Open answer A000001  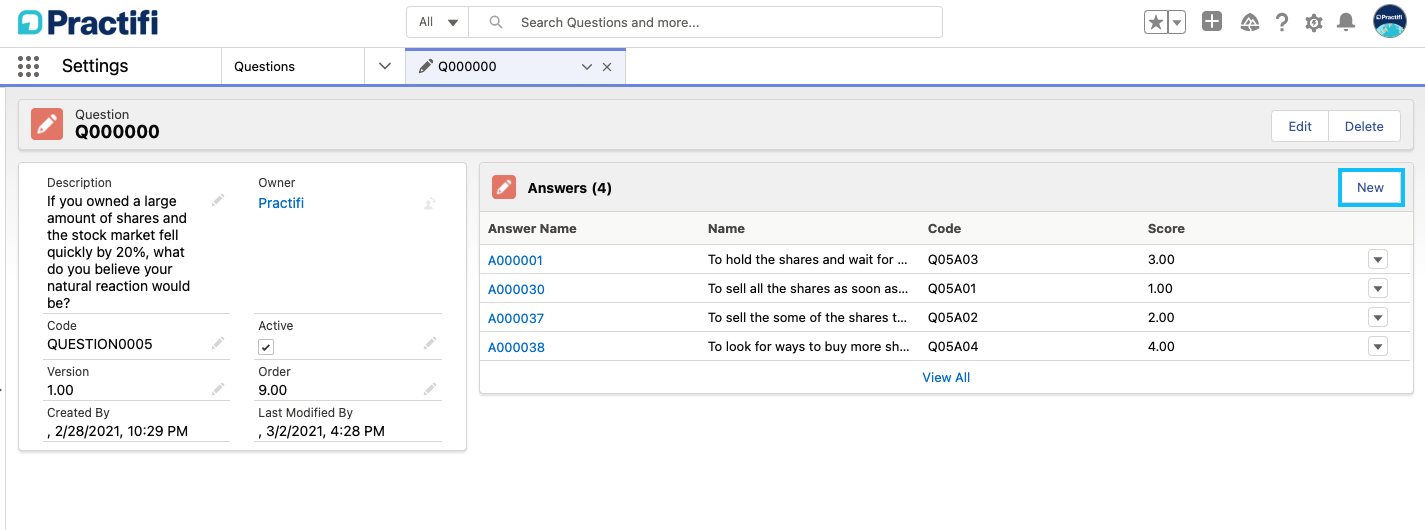(x=515, y=260)
